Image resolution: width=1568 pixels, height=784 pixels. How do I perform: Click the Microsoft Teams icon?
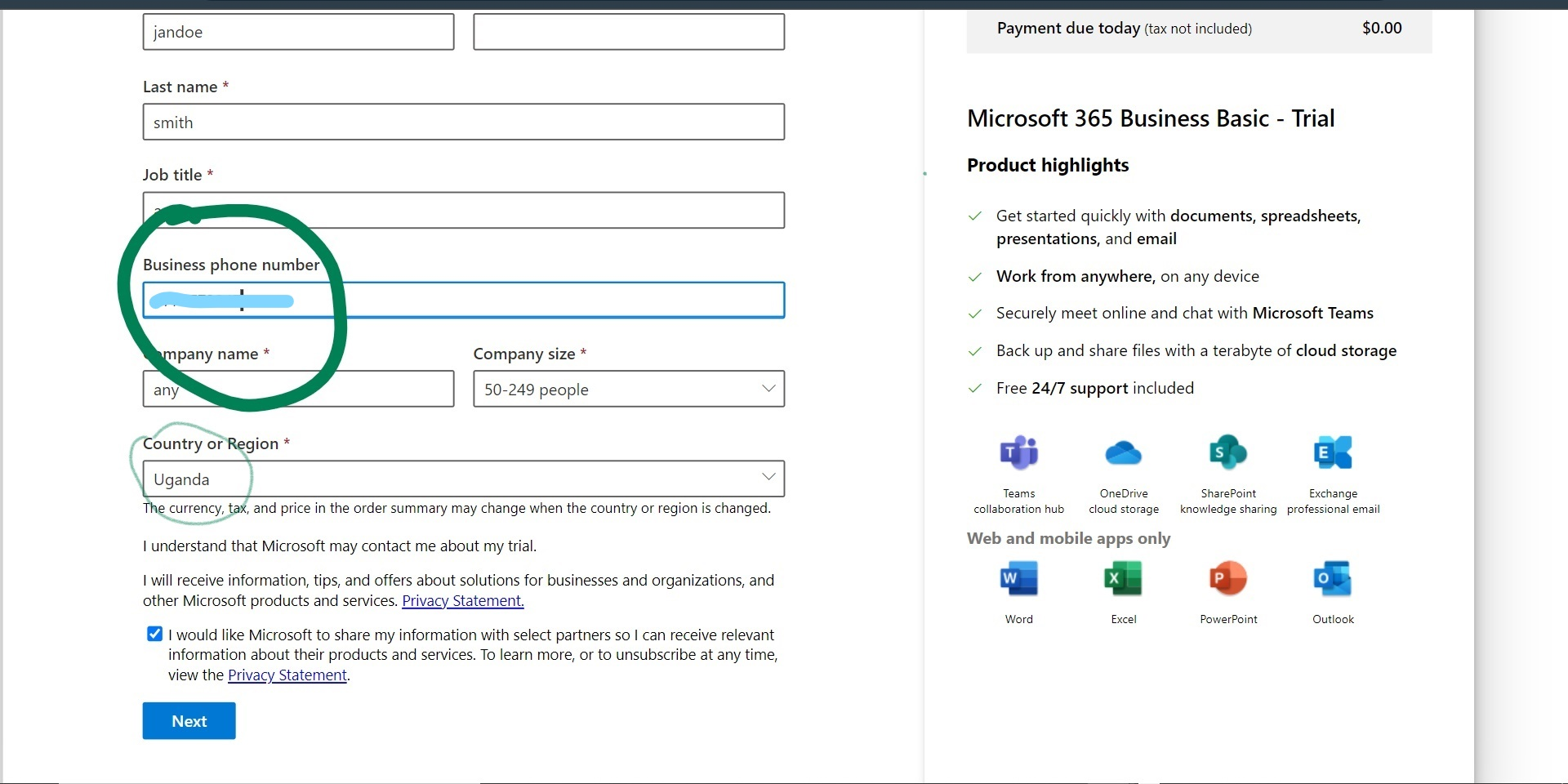point(1018,452)
